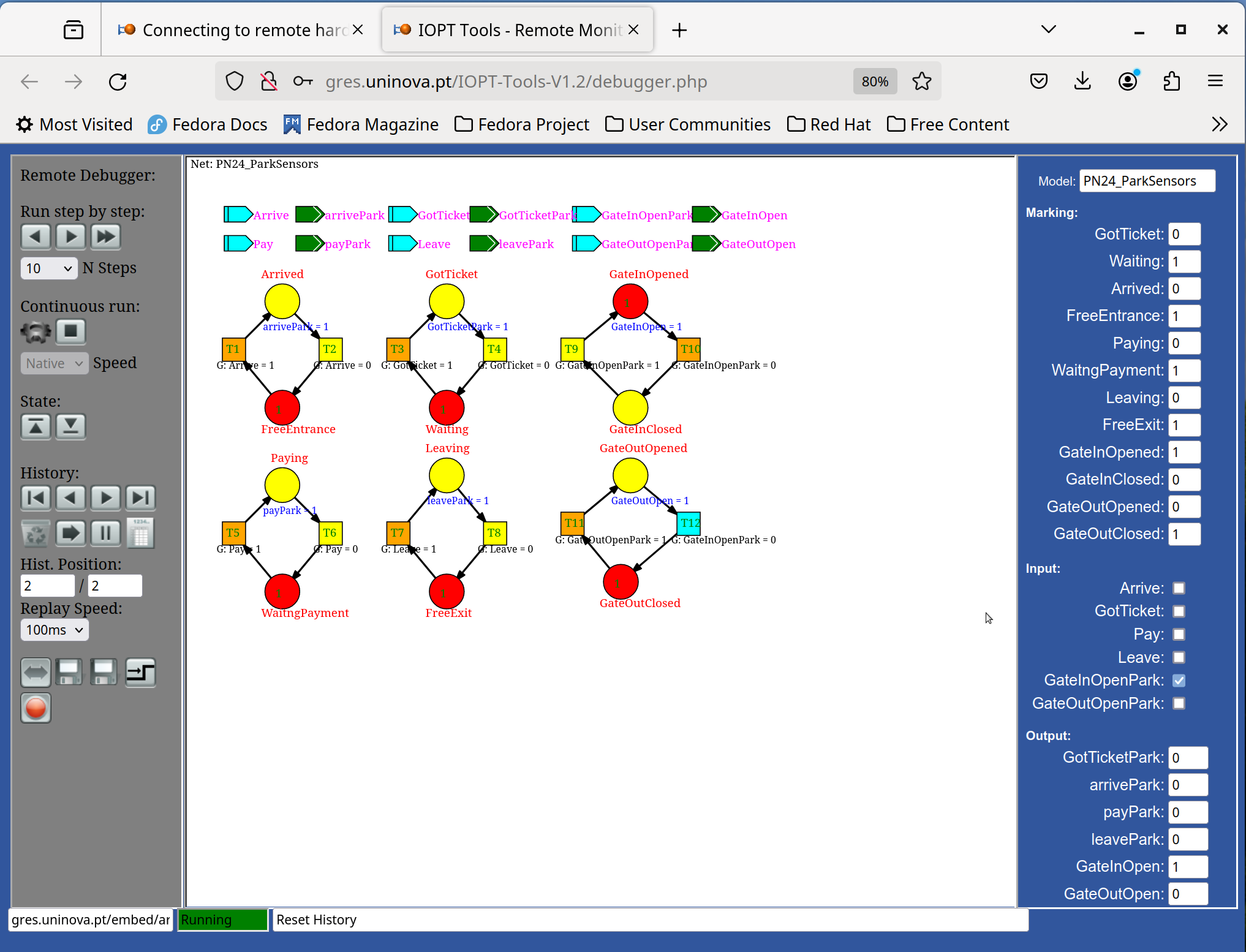Open the User Communities bookmark folder

[x=688, y=124]
